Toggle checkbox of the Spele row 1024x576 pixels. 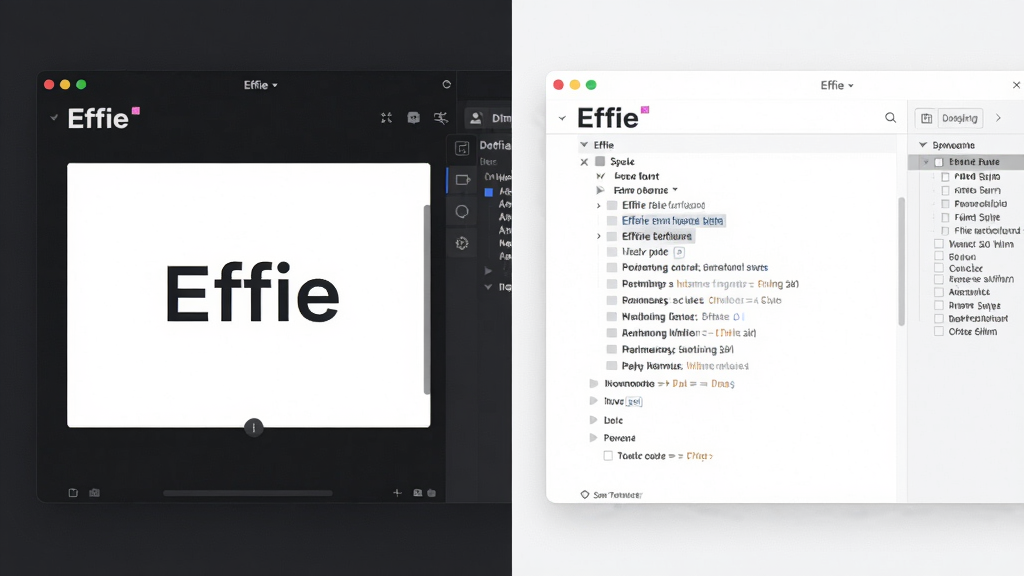point(600,161)
